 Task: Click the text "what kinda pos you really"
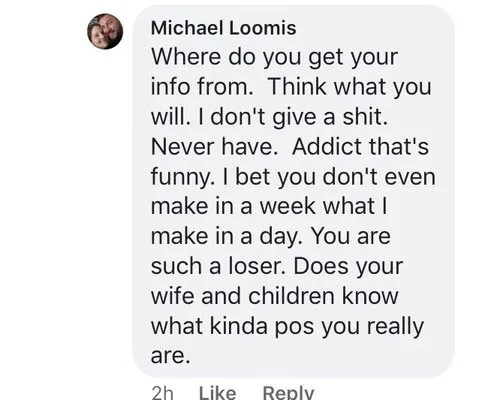pyautogui.click(x=287, y=327)
